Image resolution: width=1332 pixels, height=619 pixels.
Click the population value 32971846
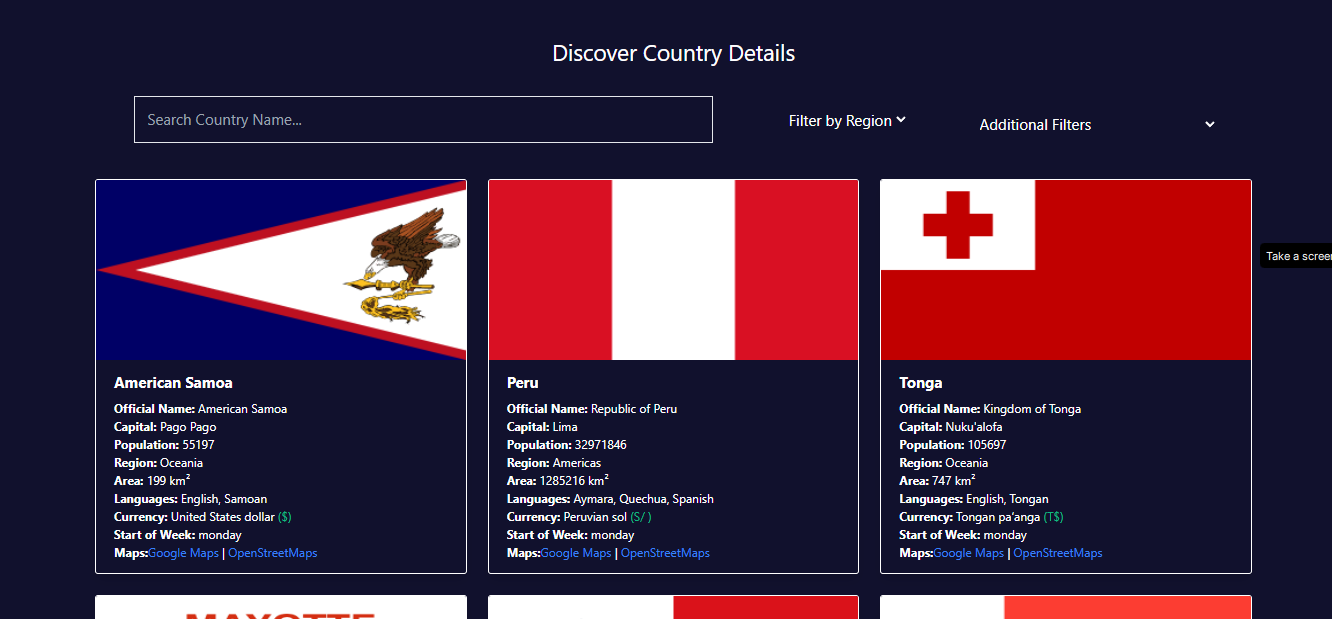point(601,445)
